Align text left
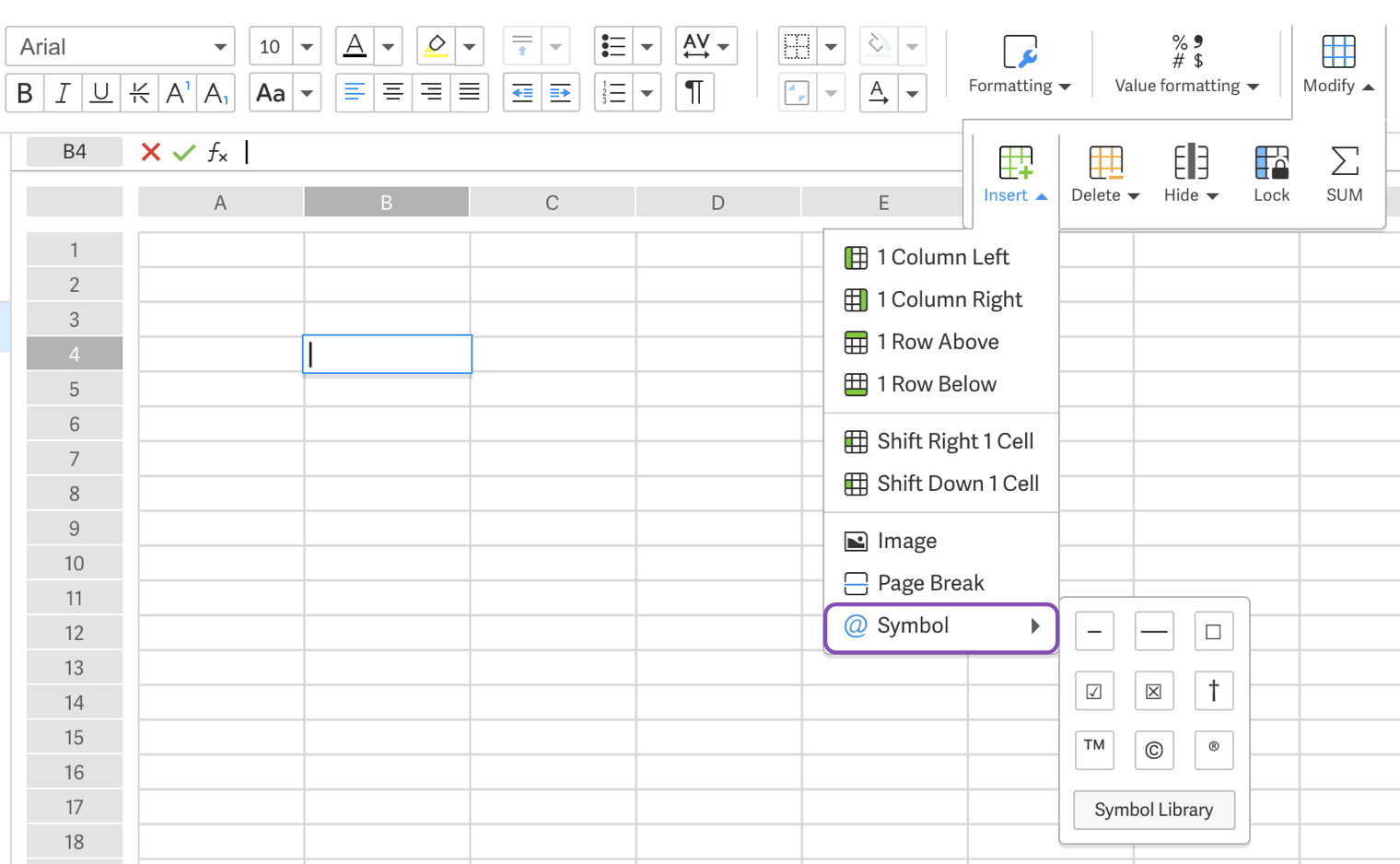The image size is (1400, 864). (355, 92)
